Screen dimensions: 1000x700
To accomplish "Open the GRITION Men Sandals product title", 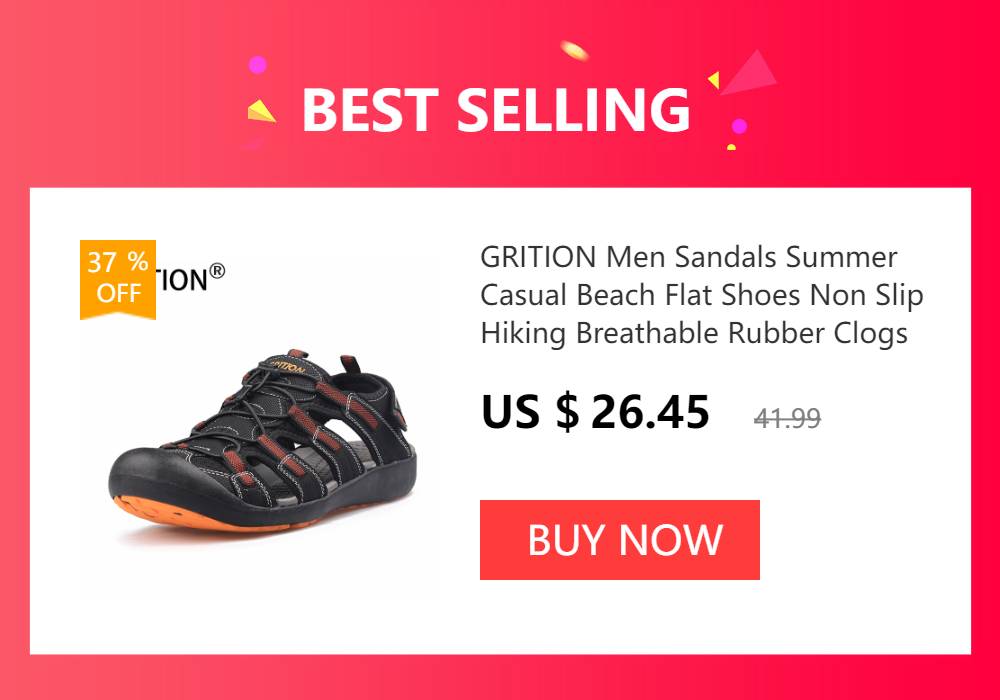I will click(702, 295).
